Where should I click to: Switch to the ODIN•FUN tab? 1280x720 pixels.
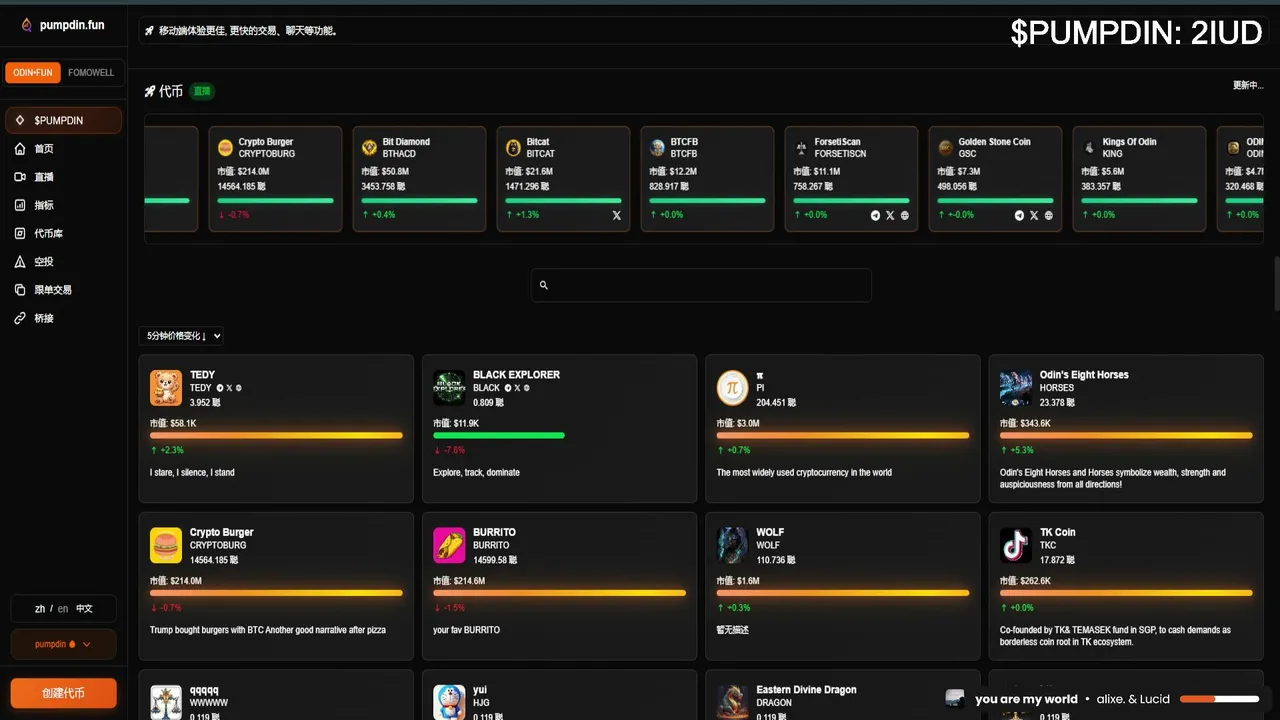(x=33, y=73)
